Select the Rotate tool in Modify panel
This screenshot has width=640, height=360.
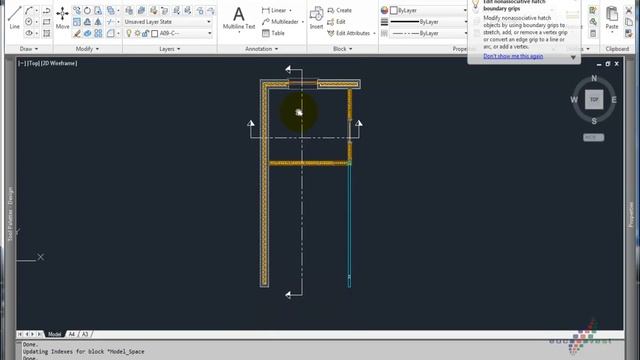click(87, 10)
